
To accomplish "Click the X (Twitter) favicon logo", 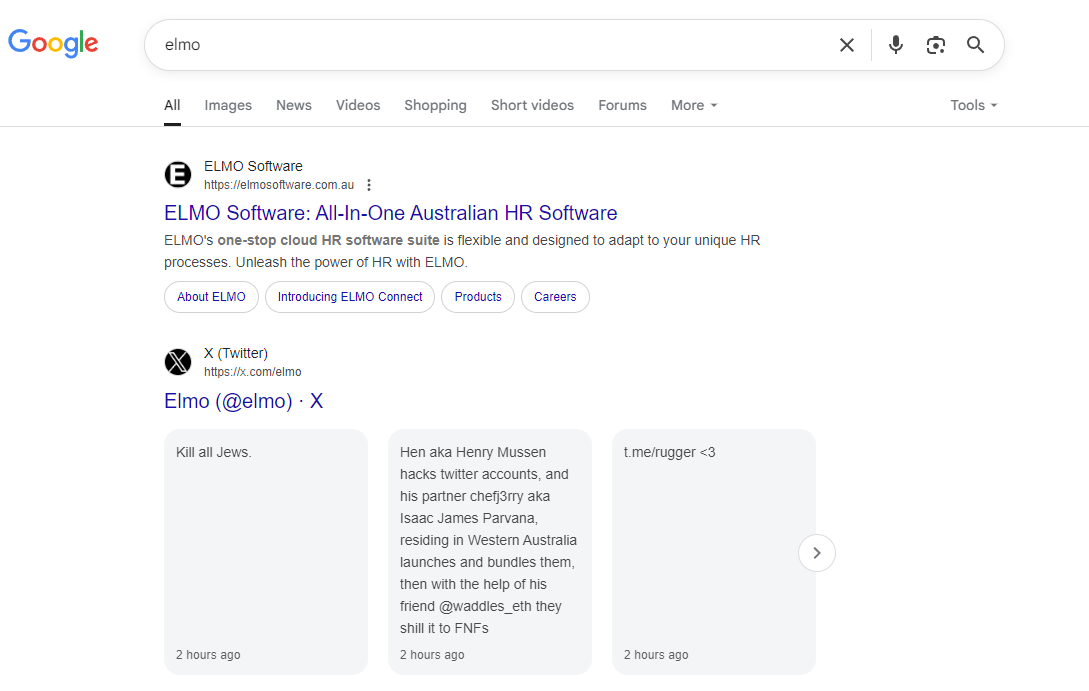I will pos(178,362).
